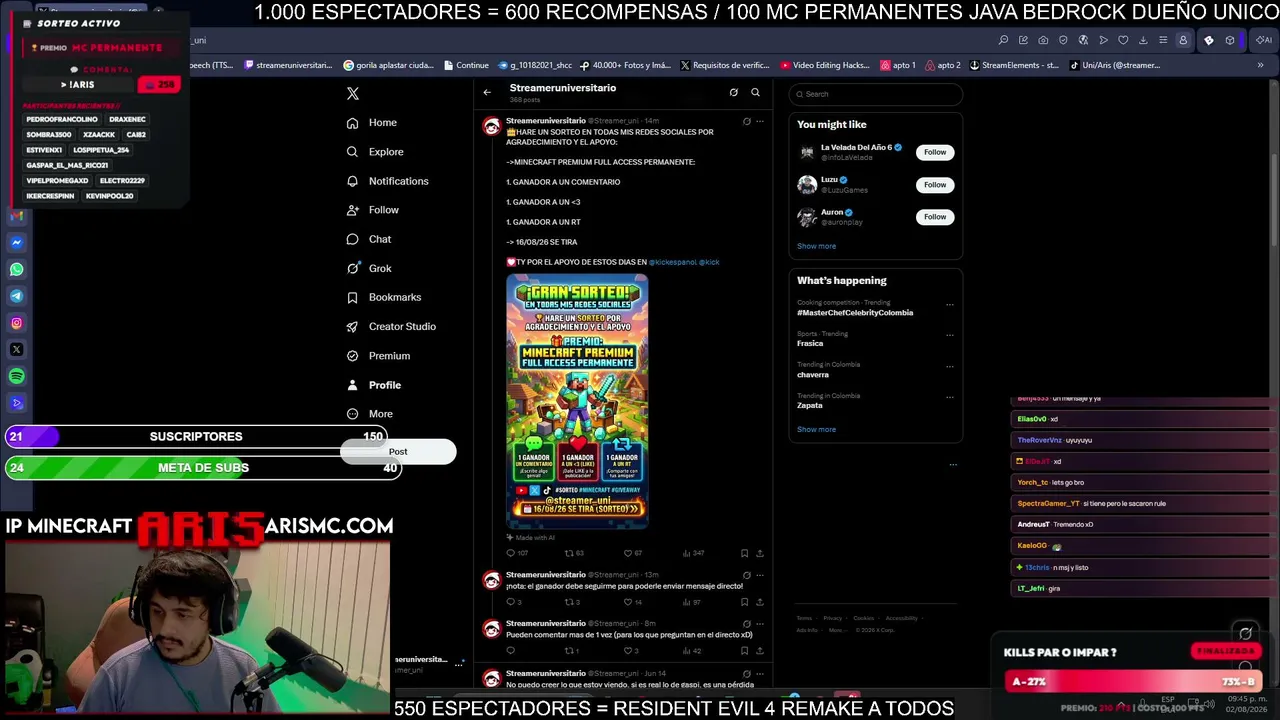The height and width of the screenshot is (720, 1280).
Task: Open Grok from the X sidebar
Action: 368,268
